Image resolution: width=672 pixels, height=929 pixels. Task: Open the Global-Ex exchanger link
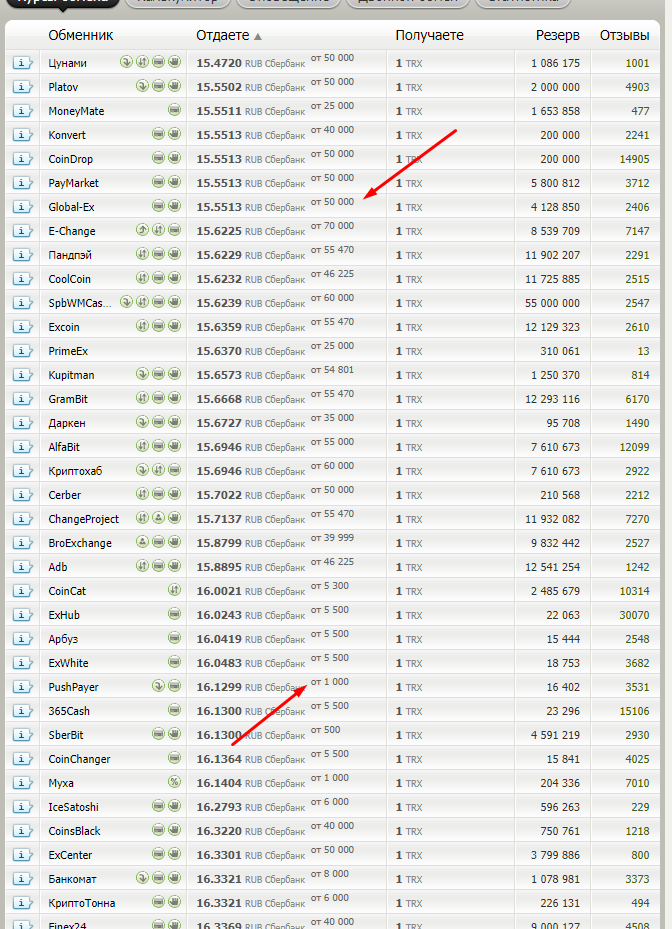(x=71, y=207)
